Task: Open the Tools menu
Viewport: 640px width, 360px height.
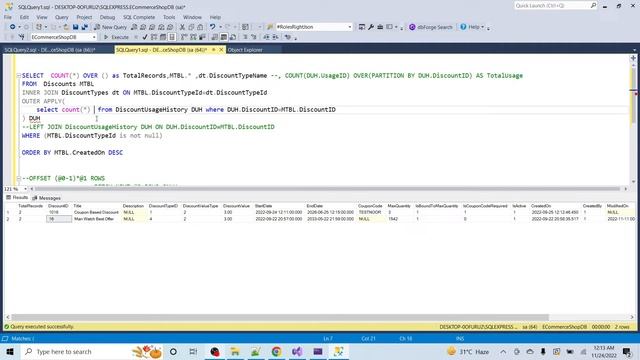Action: [169, 17]
